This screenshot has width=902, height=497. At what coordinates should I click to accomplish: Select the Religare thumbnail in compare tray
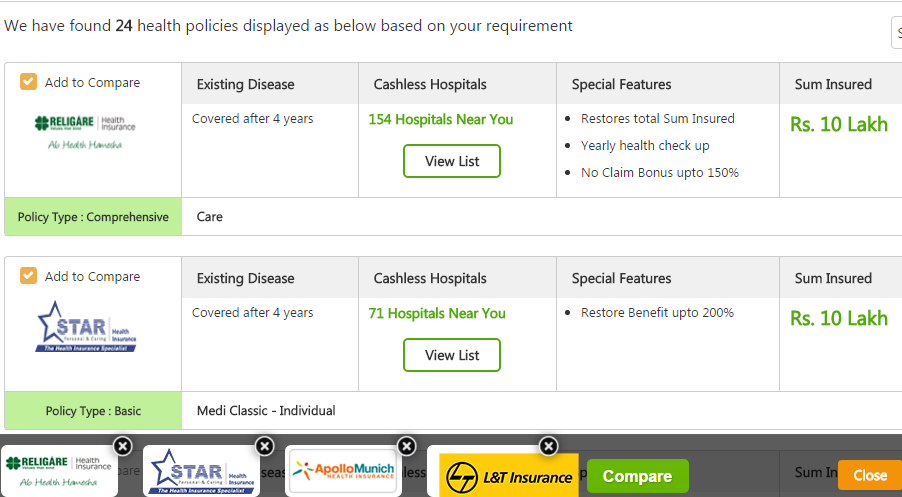click(59, 471)
